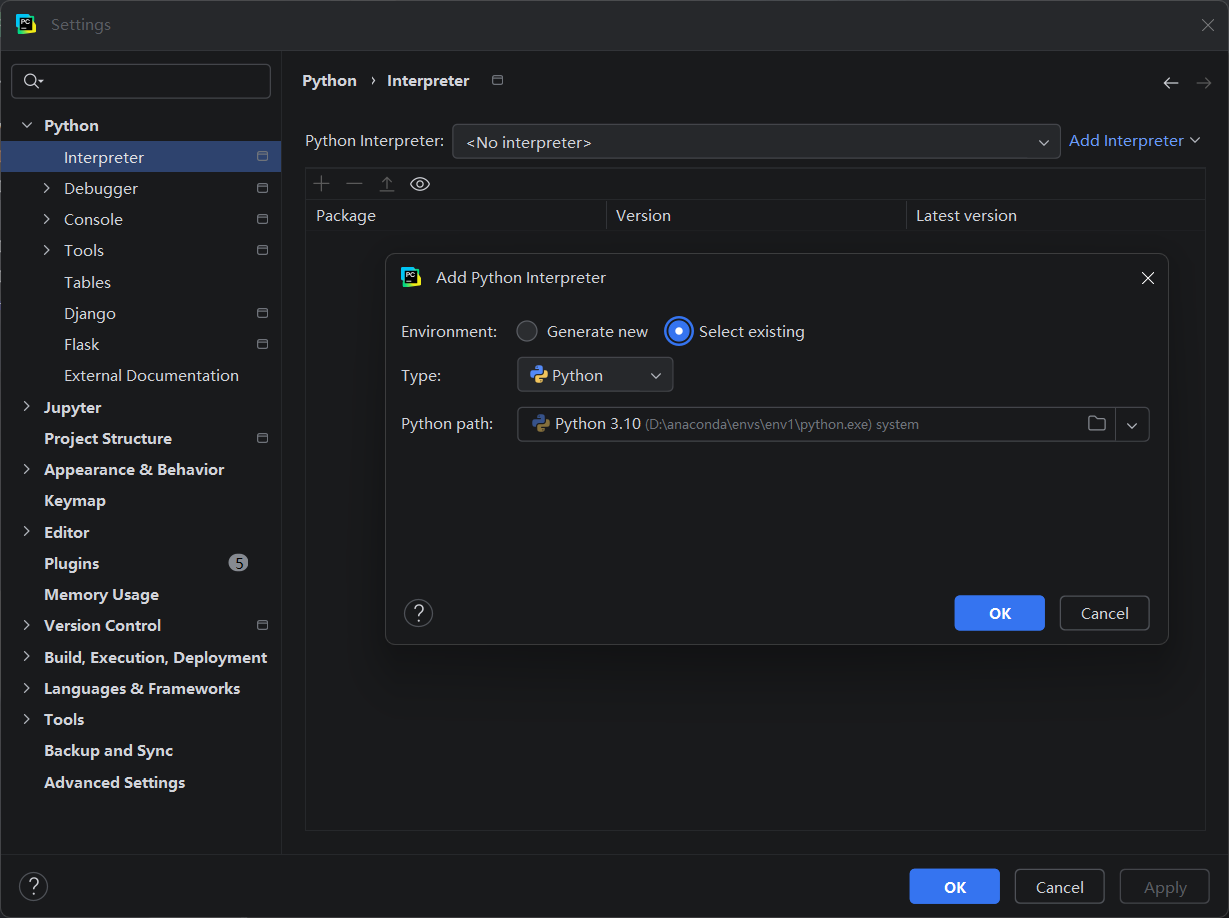Click Cancel in Add Python Interpreter dialog

click(x=1104, y=613)
